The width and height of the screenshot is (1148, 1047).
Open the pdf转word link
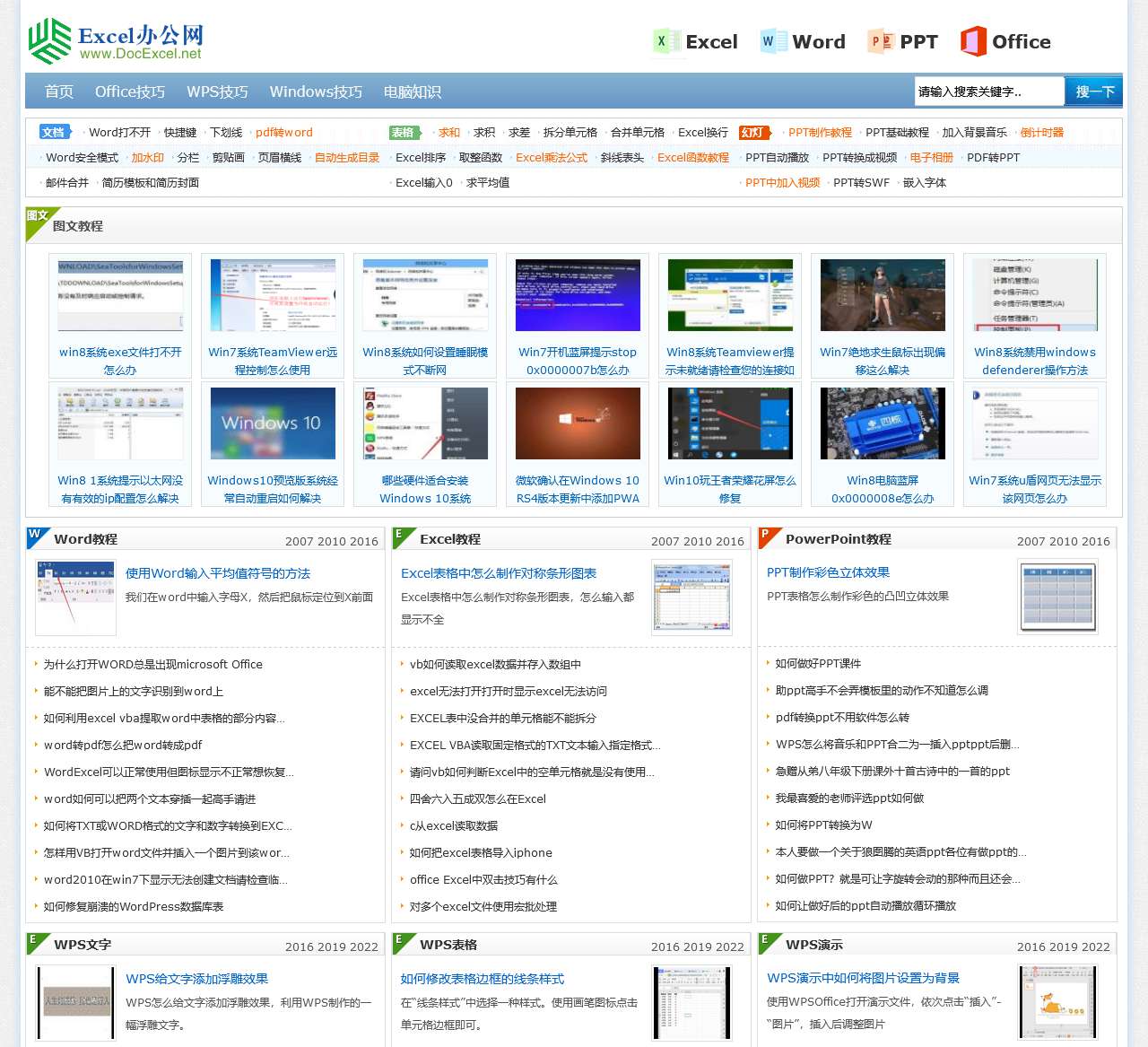tap(284, 132)
